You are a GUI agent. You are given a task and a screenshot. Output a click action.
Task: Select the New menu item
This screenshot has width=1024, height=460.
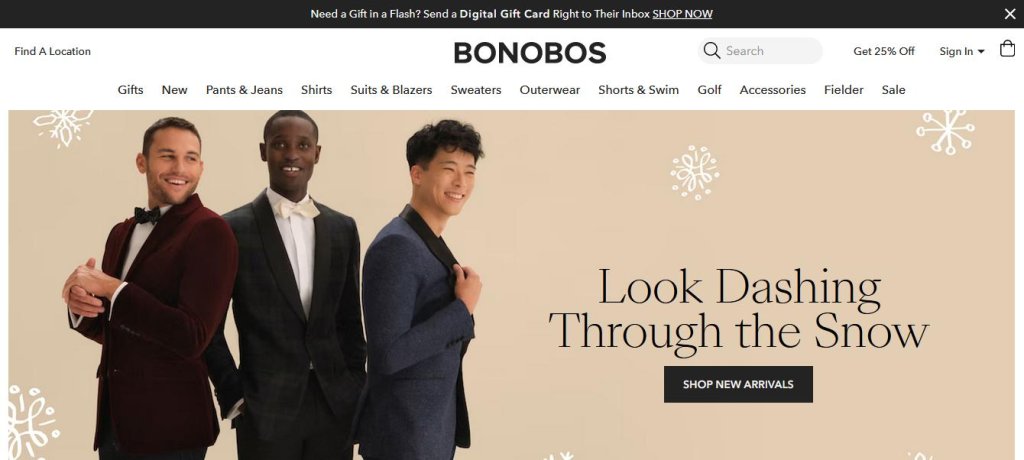point(174,90)
